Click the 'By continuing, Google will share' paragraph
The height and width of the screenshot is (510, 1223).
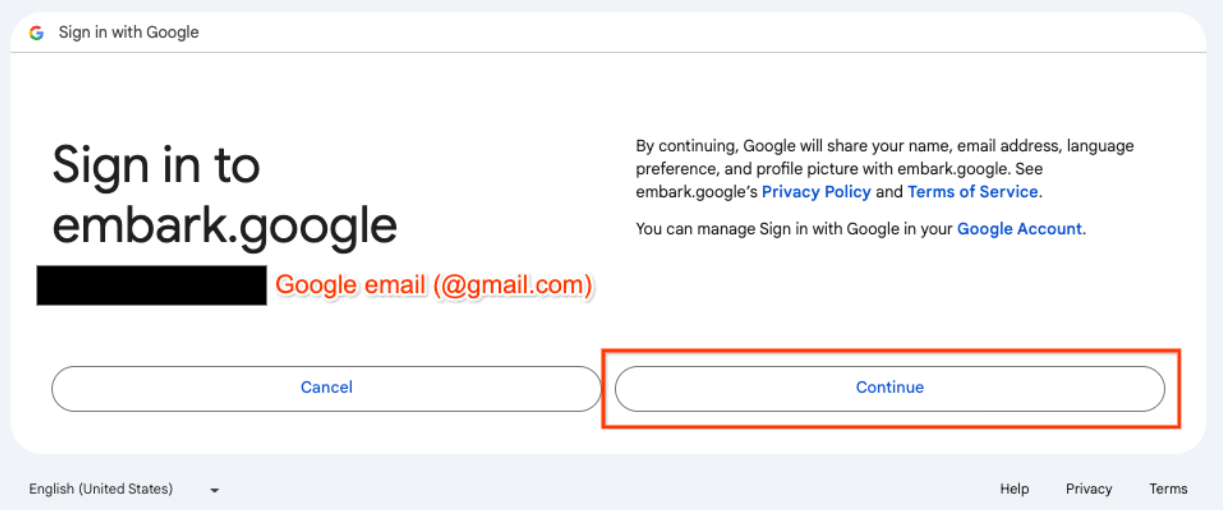pos(885,168)
